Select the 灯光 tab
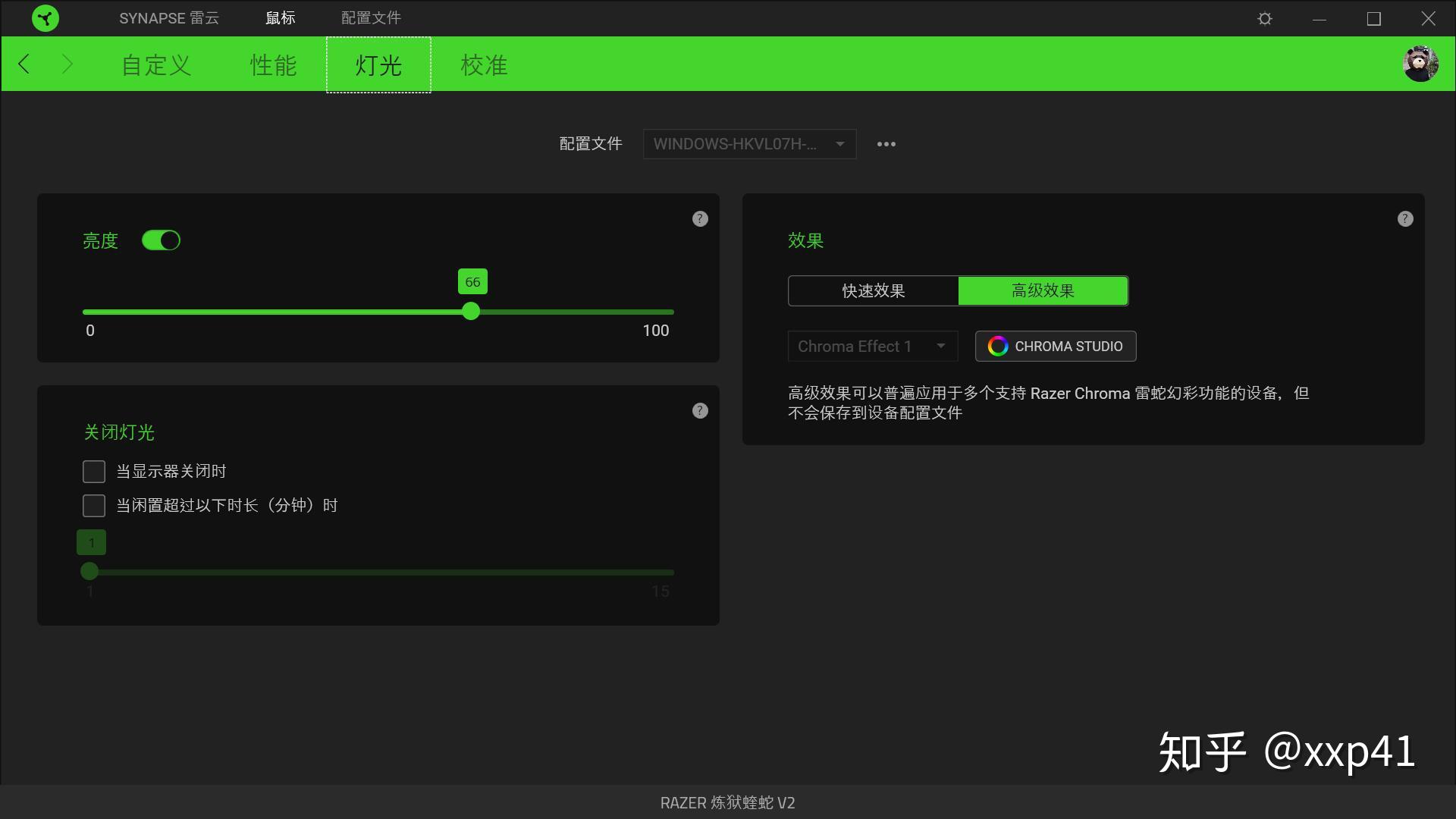 click(378, 64)
